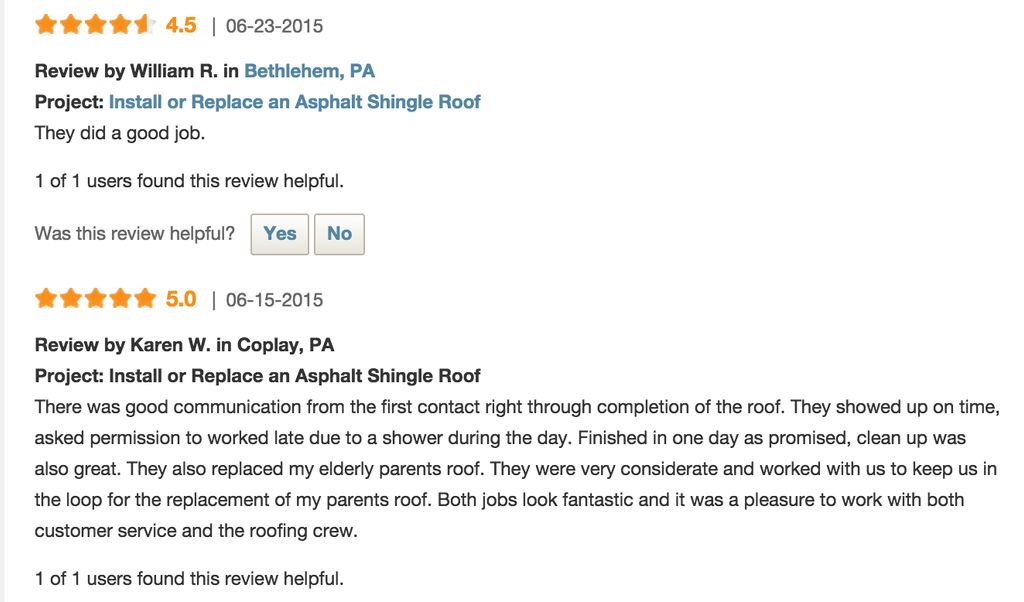Open the Bethlehem, PA location link
The width and height of the screenshot is (1024, 602).
[x=309, y=71]
